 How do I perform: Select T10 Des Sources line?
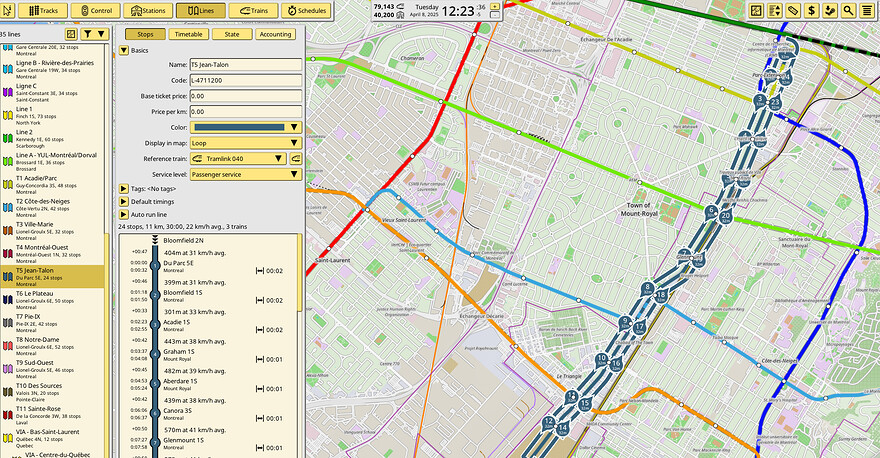[x=52, y=392]
